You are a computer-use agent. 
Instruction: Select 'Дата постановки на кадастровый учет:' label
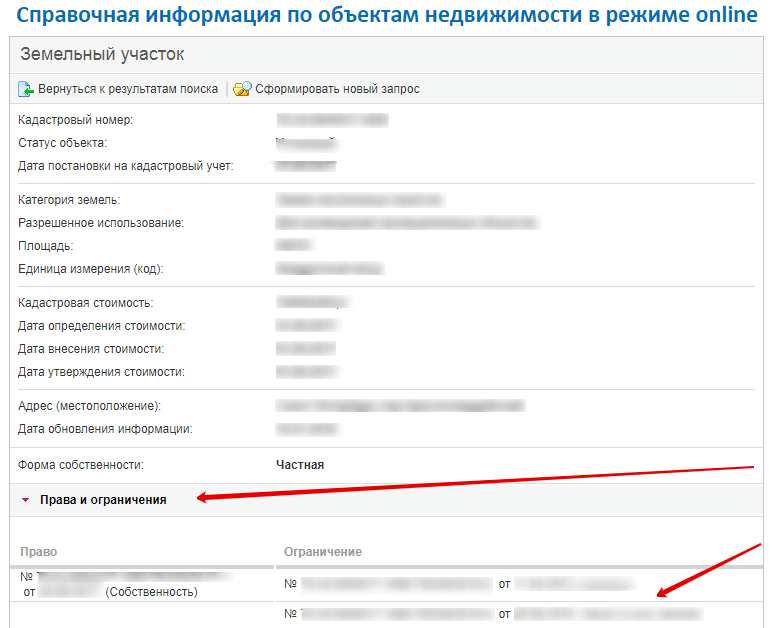tap(126, 166)
